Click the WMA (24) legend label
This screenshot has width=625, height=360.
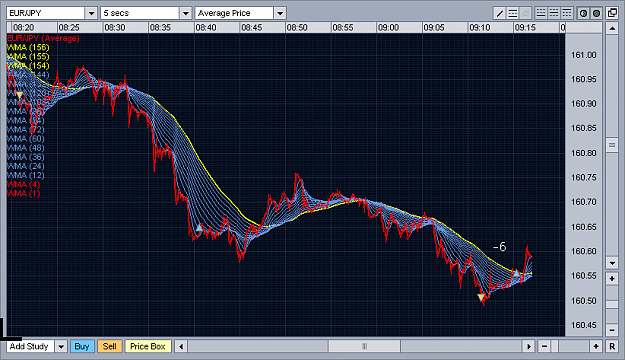click(26, 166)
